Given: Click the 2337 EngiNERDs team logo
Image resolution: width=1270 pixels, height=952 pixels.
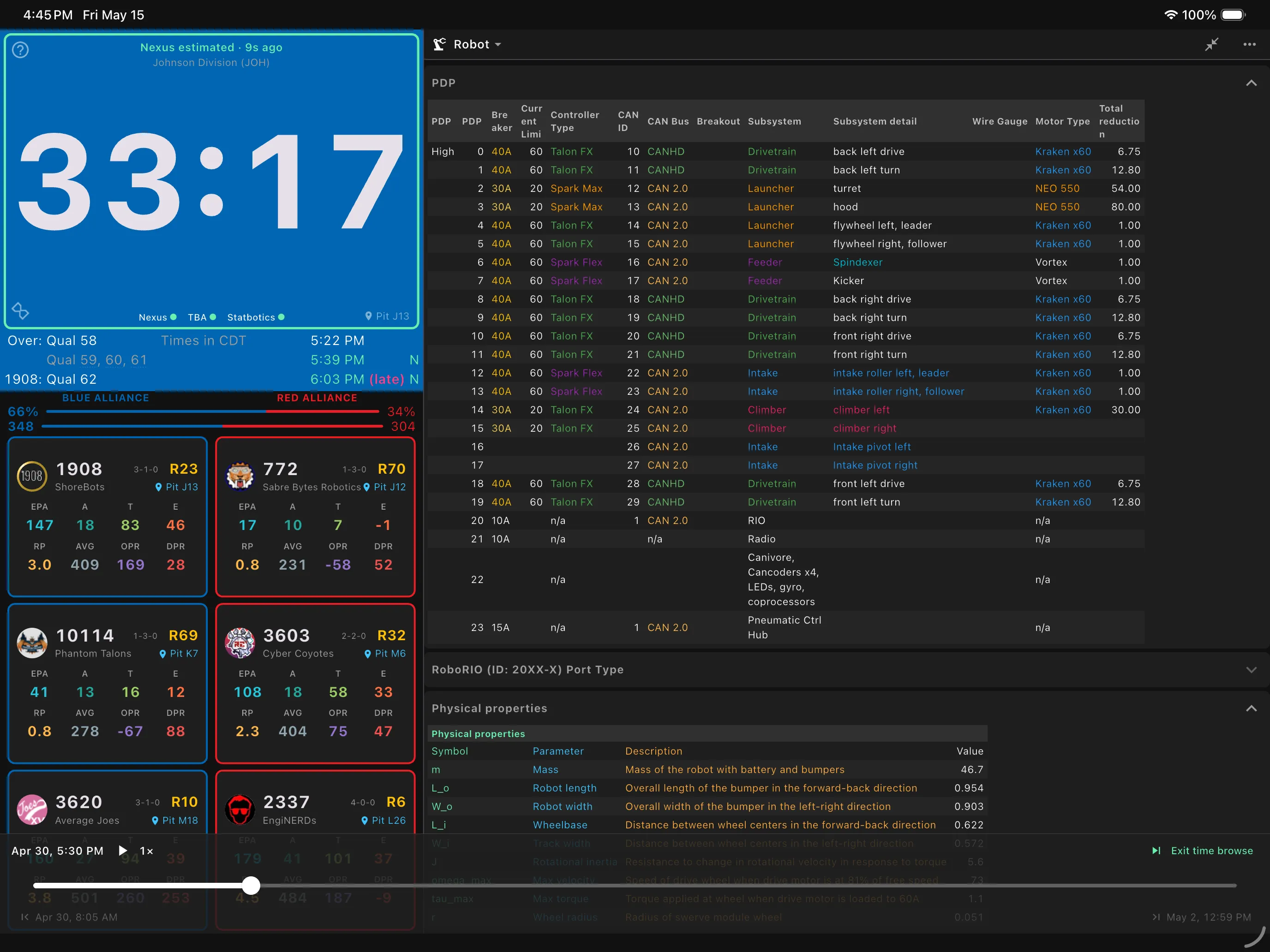Looking at the screenshot, I should tap(240, 809).
